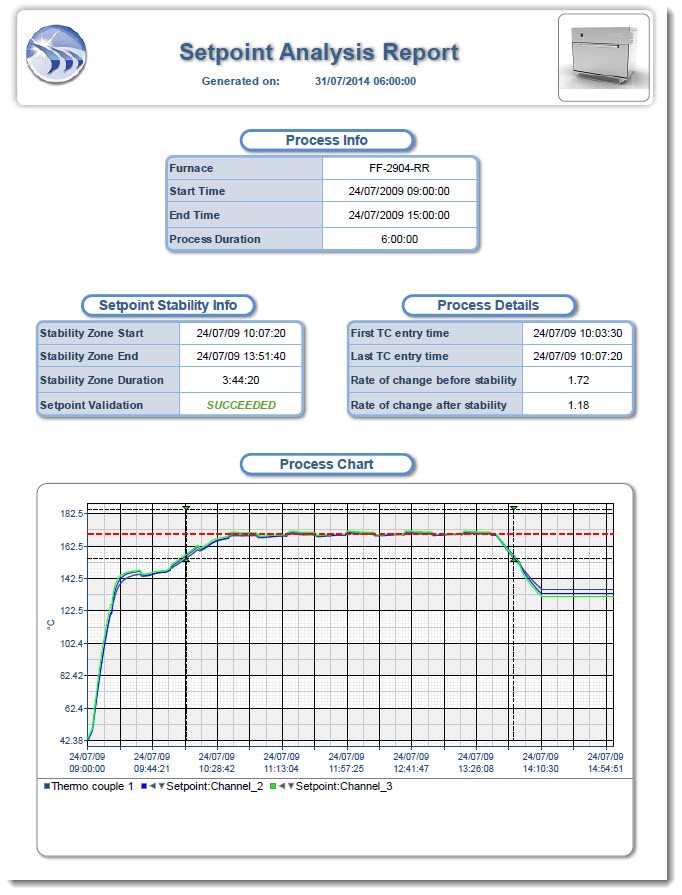The image size is (682, 895).
Task: Click the Stability Zone Start value
Action: click(241, 333)
